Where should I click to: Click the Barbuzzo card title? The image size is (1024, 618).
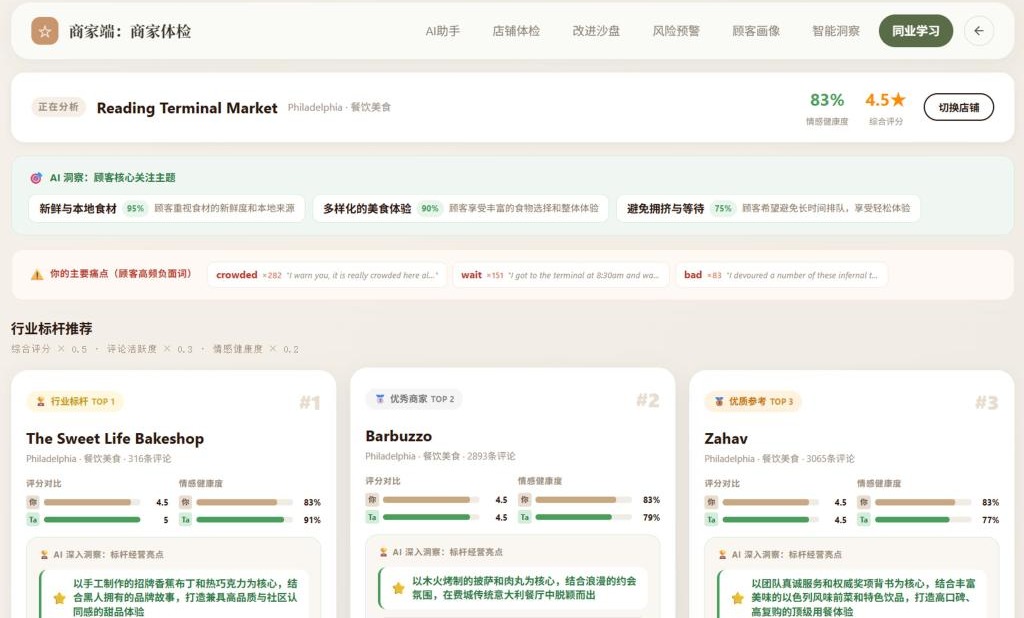click(x=398, y=436)
